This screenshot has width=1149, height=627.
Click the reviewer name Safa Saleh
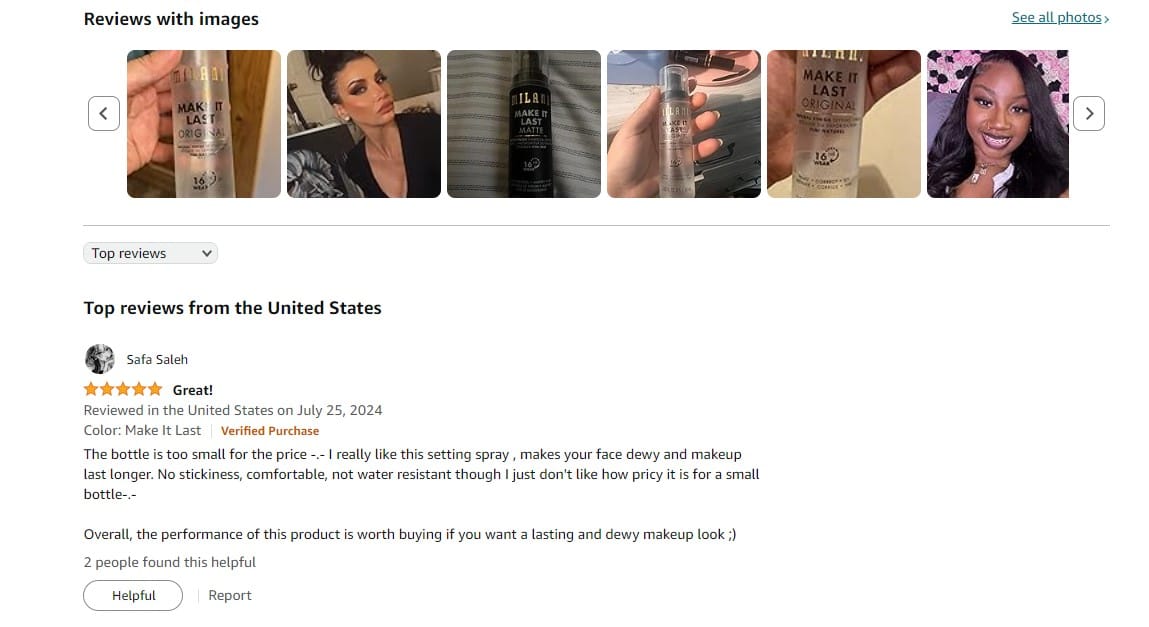157,360
